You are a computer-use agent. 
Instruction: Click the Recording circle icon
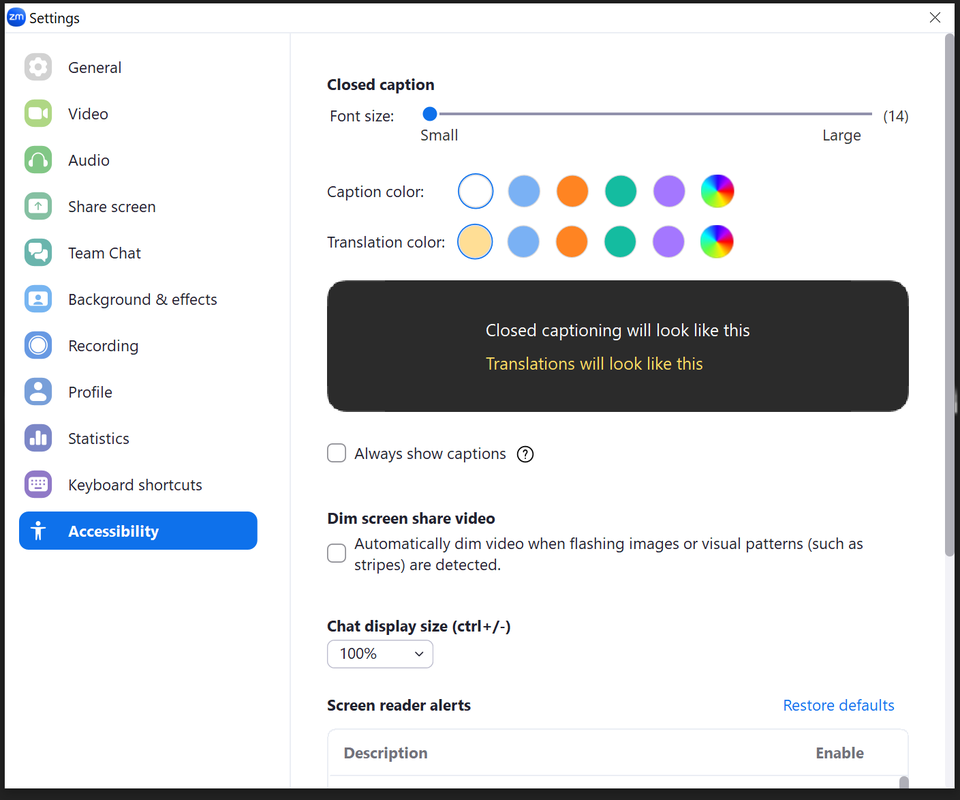(38, 346)
